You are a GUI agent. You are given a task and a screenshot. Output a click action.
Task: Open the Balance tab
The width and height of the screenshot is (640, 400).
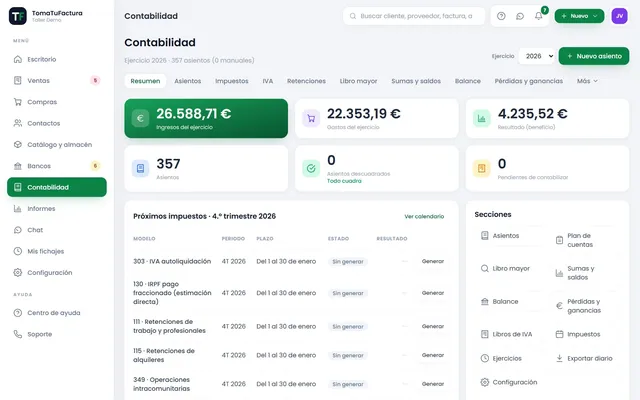[467, 81]
